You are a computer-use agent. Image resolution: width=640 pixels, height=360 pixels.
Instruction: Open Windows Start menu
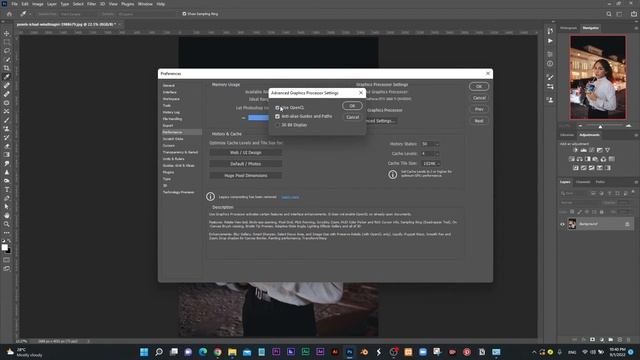[144, 352]
